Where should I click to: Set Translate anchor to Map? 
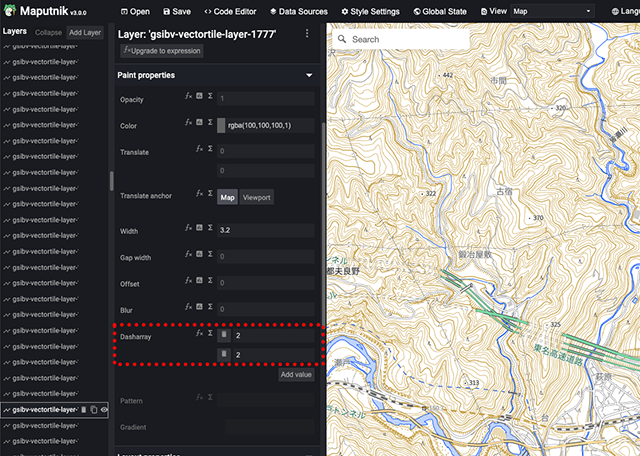click(228, 197)
